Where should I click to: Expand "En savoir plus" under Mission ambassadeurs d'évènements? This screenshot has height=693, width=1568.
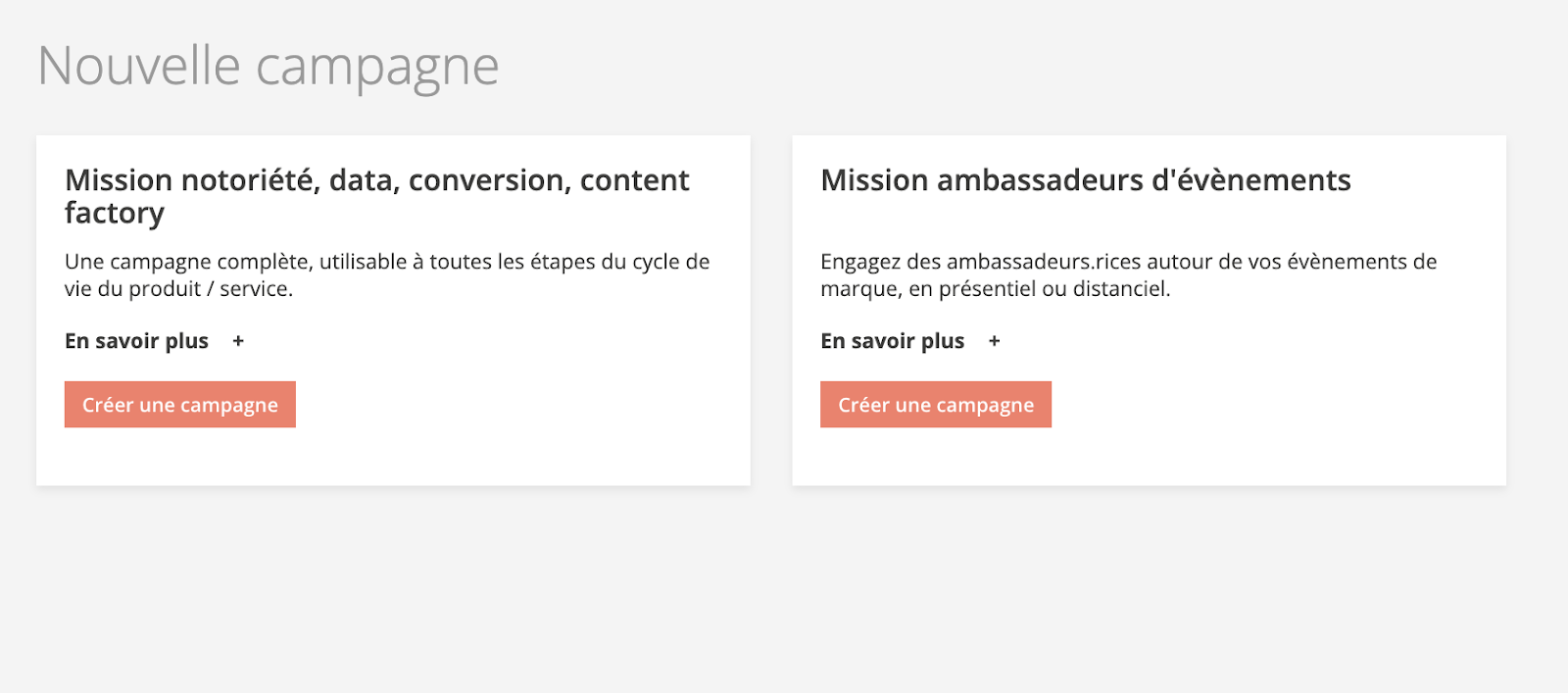893,341
